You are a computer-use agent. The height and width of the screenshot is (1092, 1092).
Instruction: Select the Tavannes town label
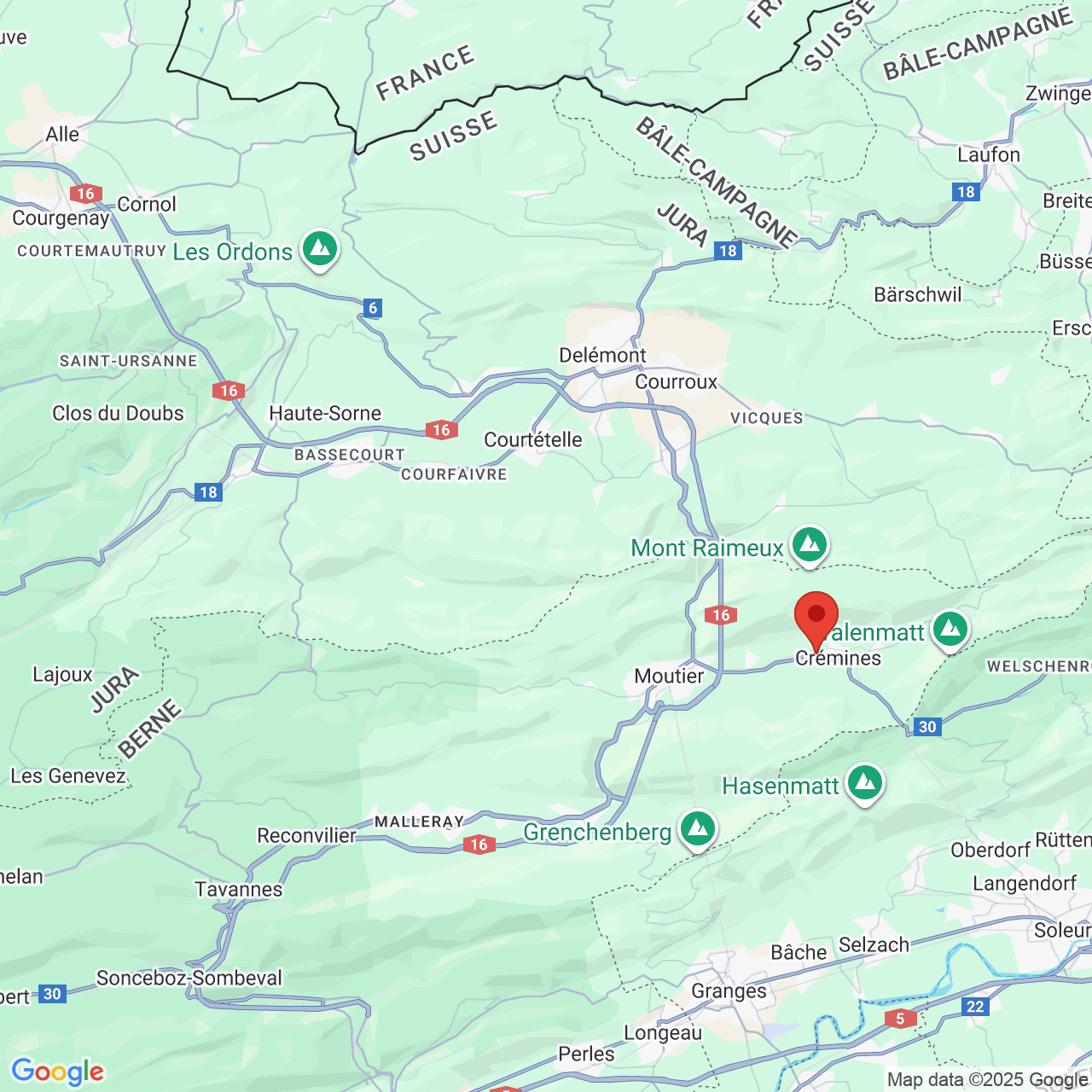(x=239, y=889)
